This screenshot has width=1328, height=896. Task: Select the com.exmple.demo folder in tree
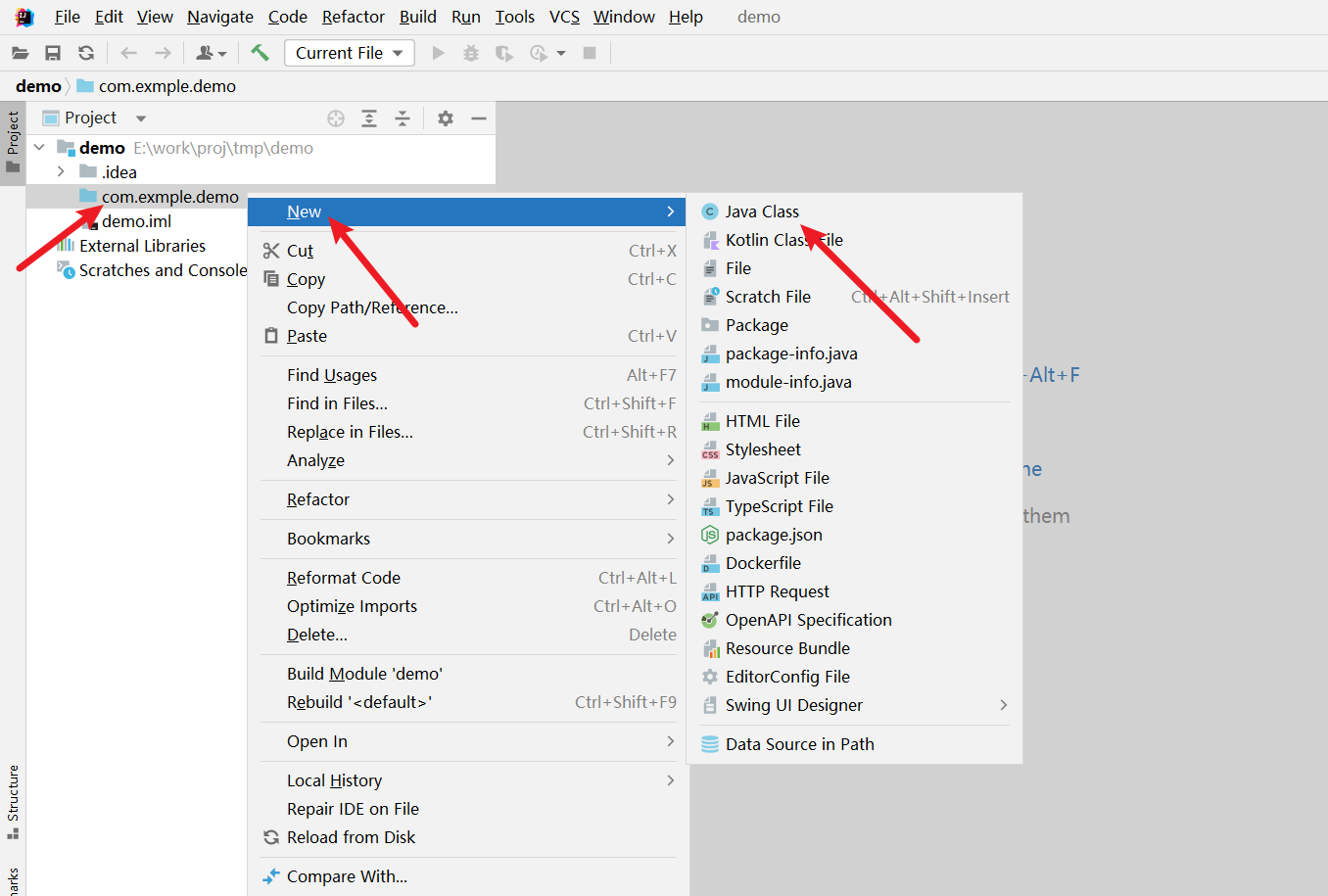point(170,197)
